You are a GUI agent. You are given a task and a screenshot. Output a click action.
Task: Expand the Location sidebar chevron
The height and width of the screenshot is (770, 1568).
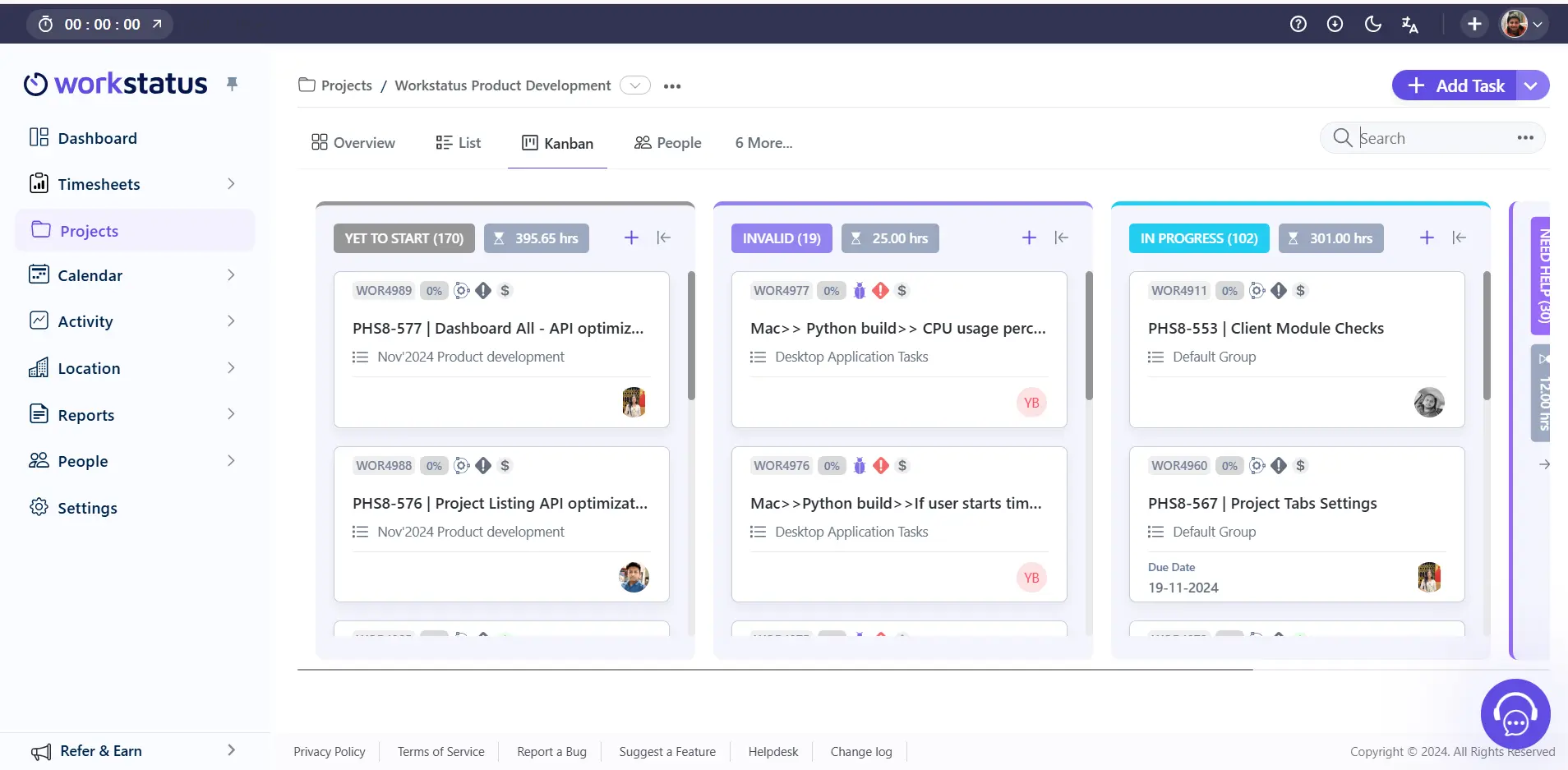231,368
